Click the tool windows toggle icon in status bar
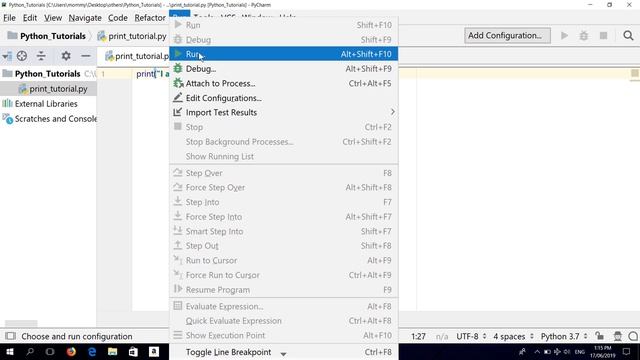 pyautogui.click(x=10, y=336)
